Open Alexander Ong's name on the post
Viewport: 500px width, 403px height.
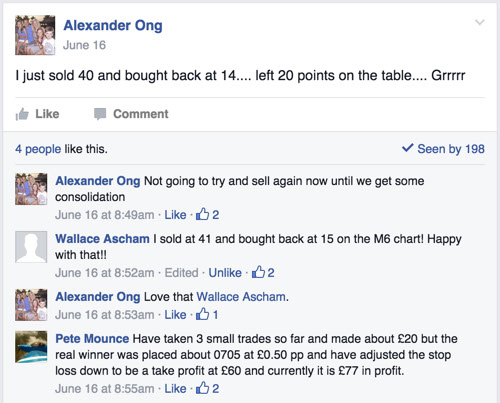pos(113,26)
